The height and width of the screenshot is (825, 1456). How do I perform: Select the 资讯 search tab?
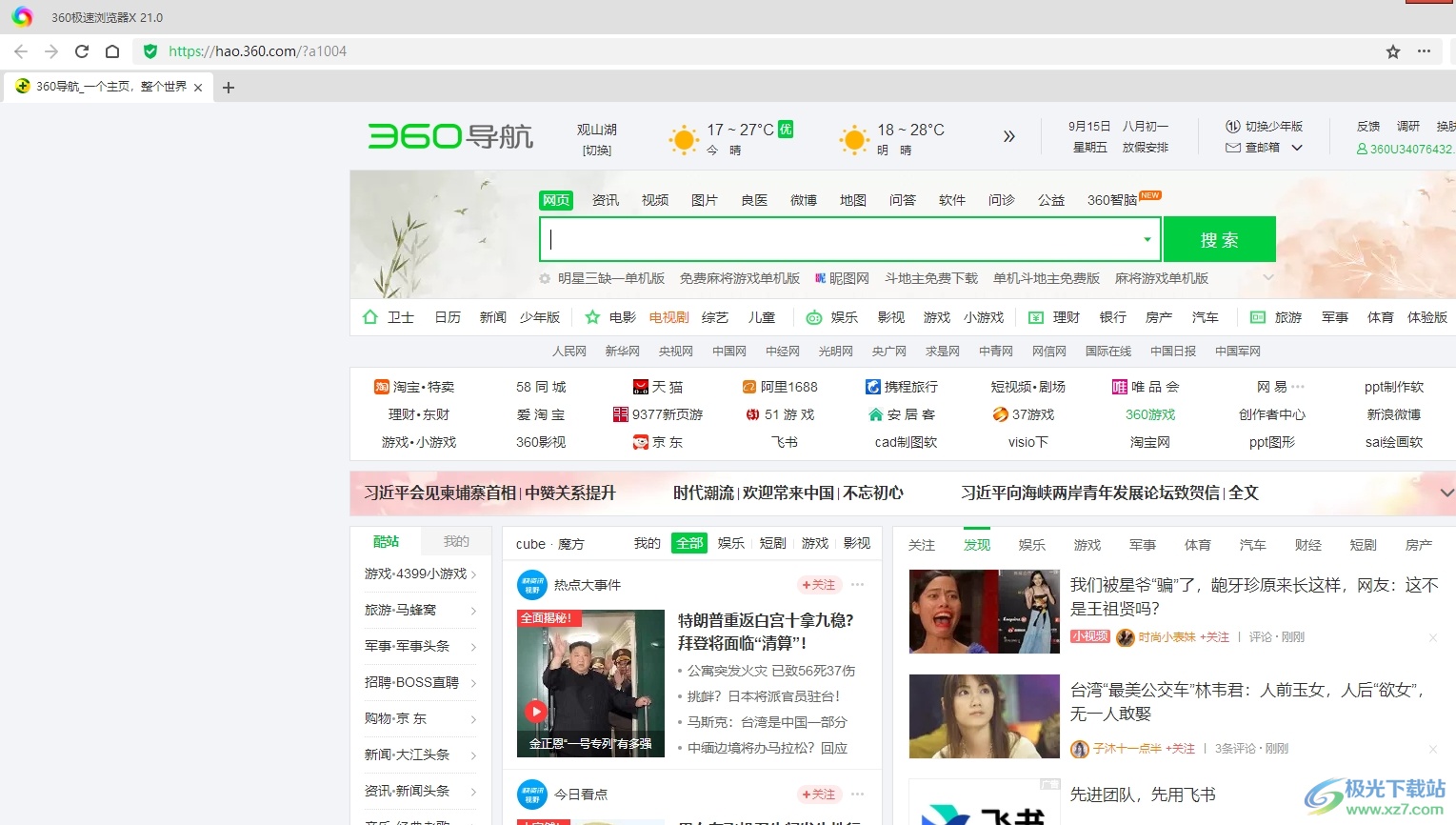[606, 200]
